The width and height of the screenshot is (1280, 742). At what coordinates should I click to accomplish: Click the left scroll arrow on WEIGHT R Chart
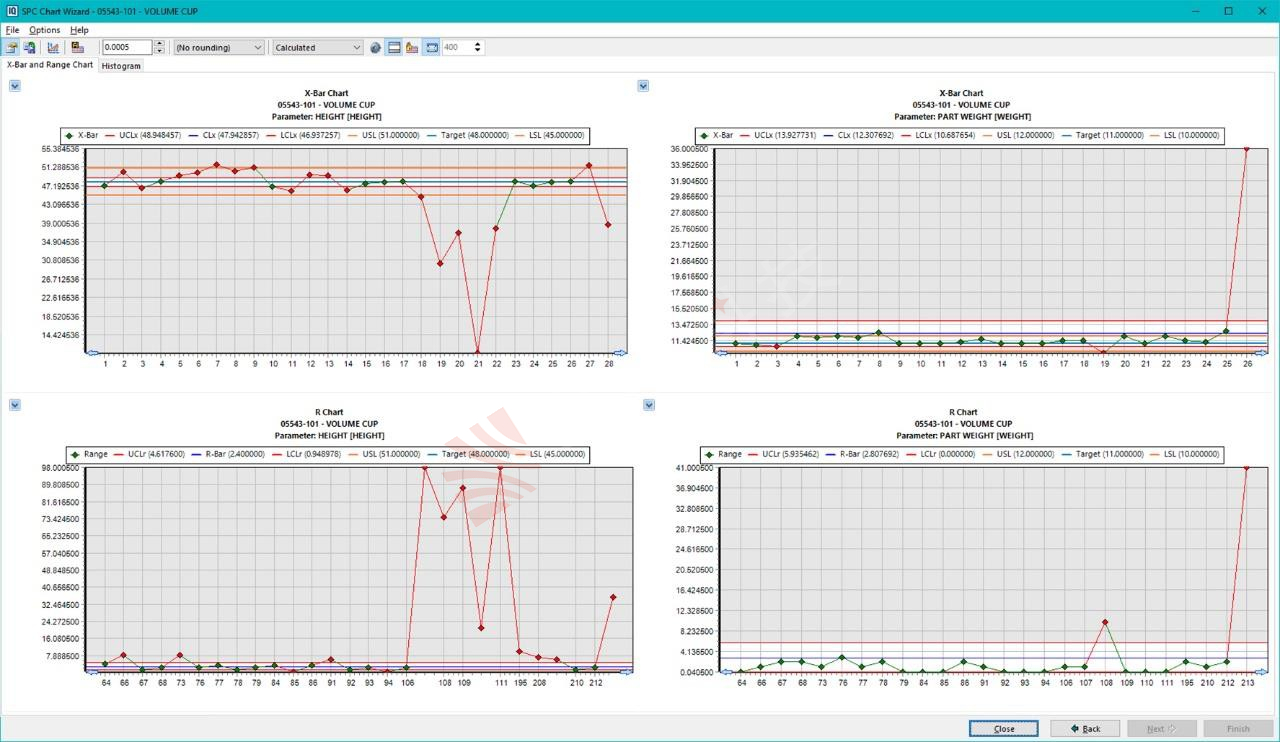click(727, 672)
